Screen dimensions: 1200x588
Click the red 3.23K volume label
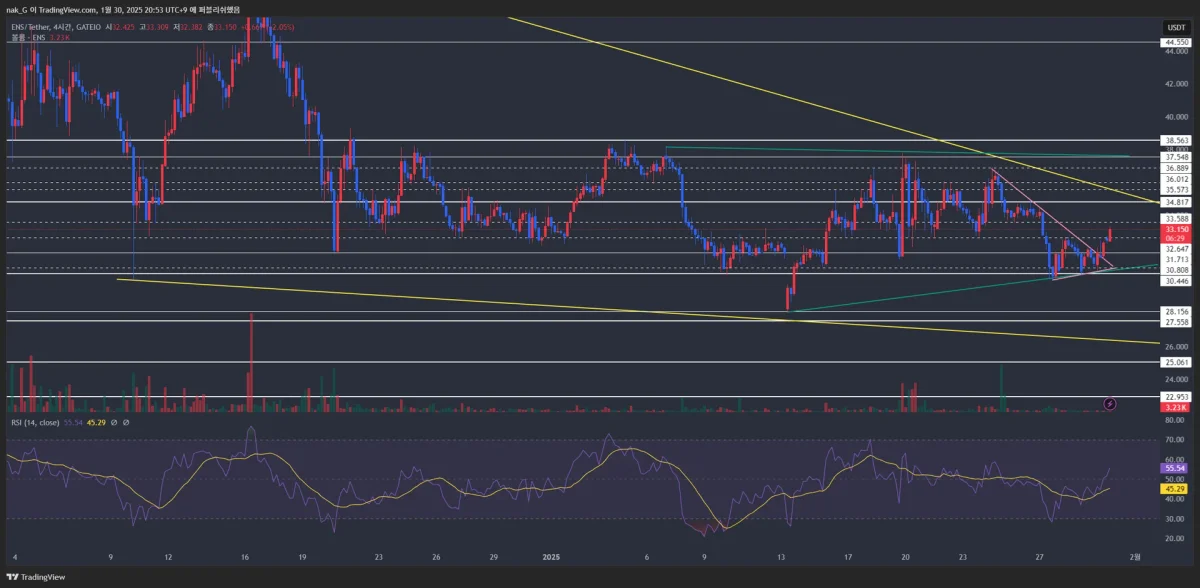[x=1174, y=408]
